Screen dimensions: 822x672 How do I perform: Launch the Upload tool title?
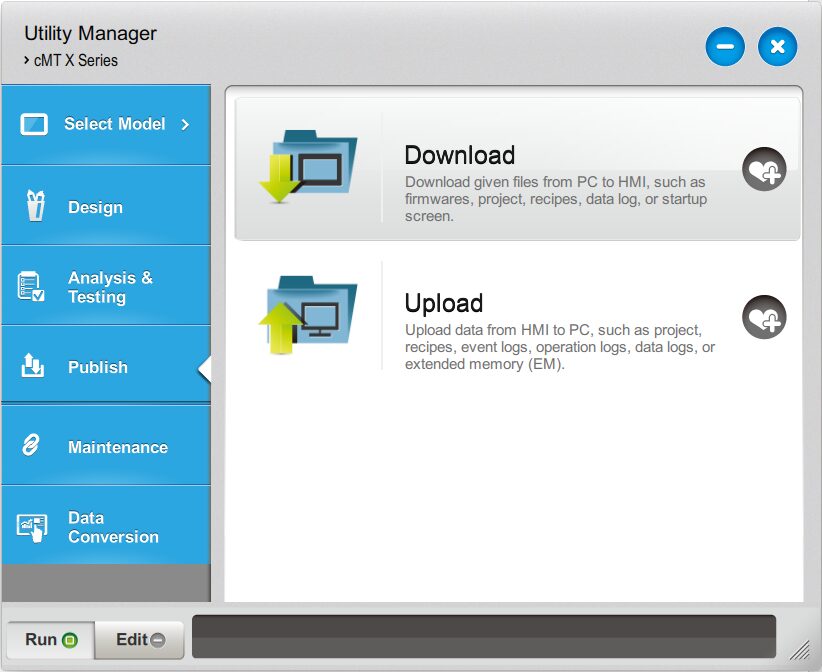444,304
